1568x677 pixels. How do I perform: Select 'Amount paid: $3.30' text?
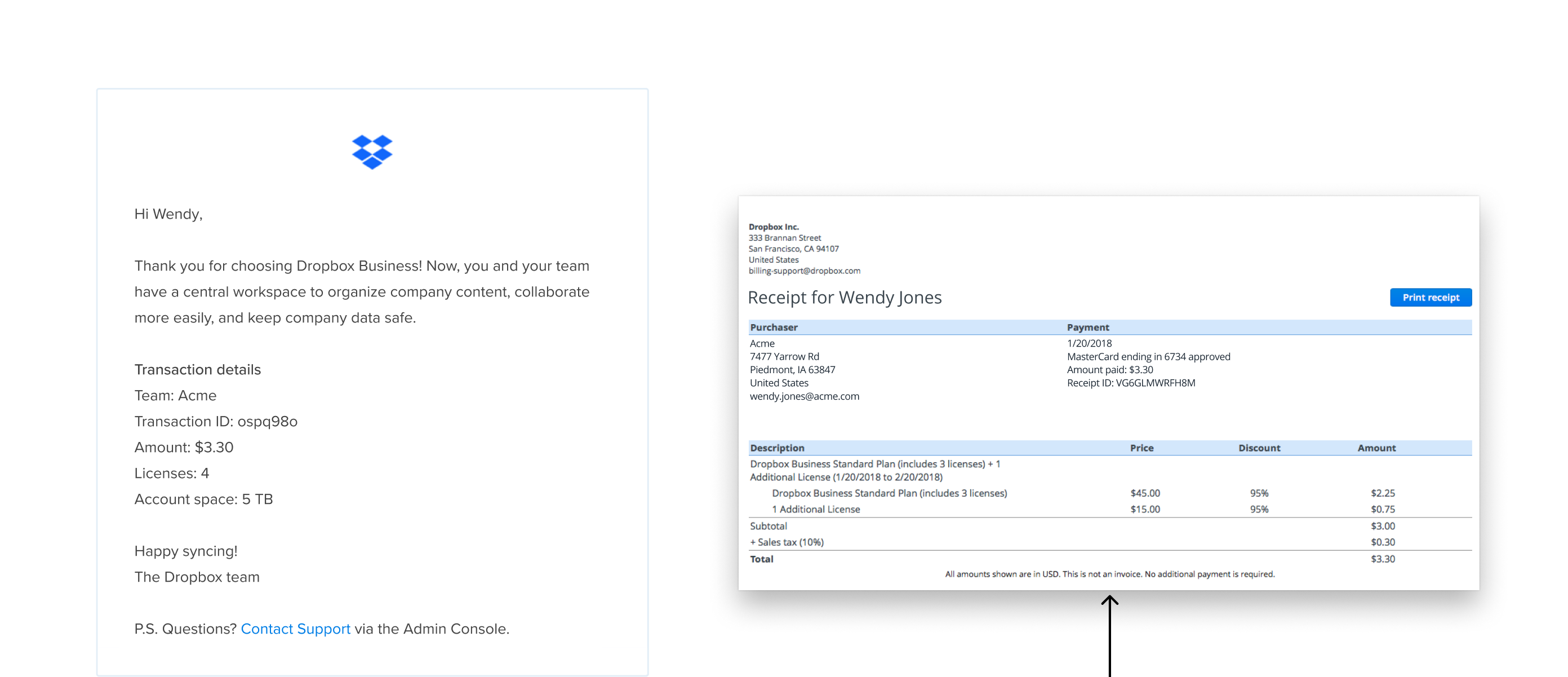point(1109,370)
